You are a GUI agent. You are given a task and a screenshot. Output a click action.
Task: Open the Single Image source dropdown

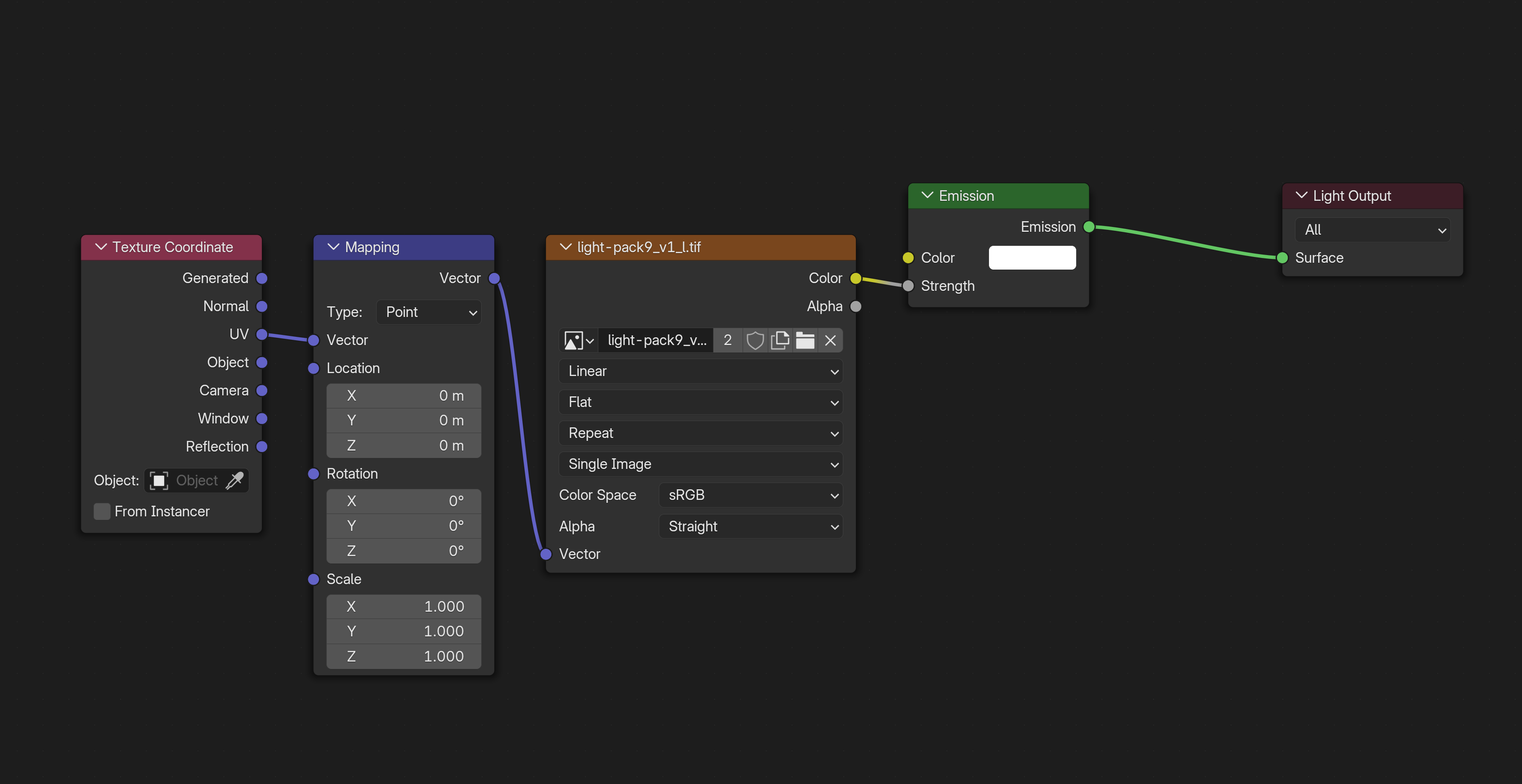point(701,465)
